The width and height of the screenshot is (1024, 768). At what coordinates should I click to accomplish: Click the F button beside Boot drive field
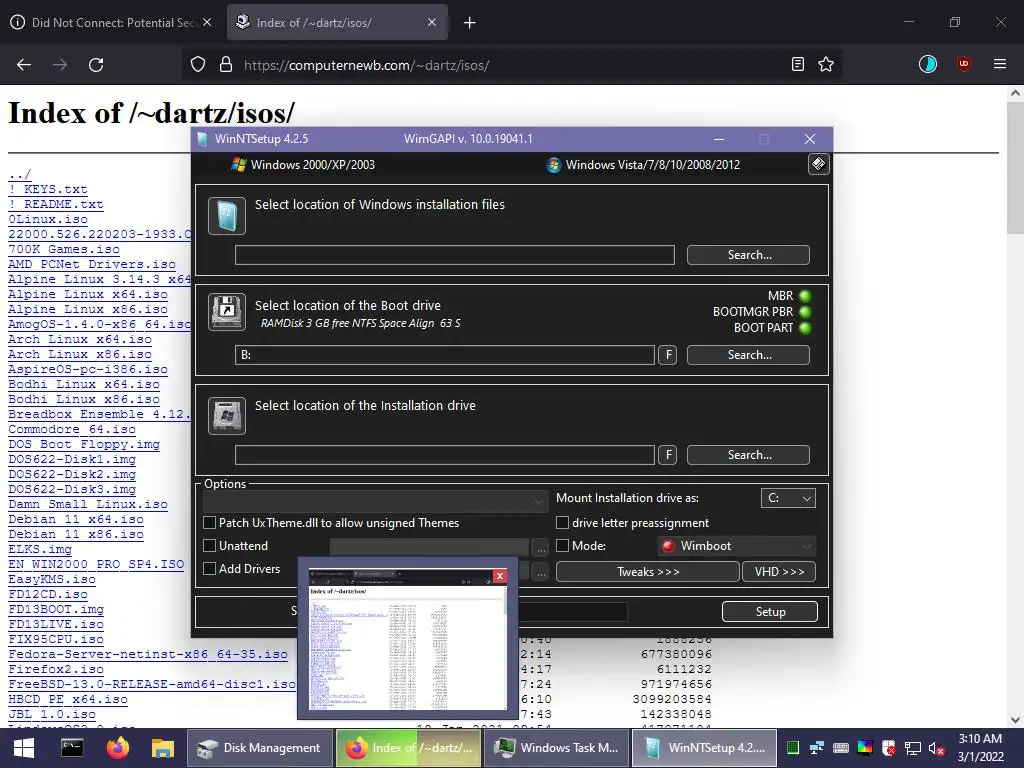pyautogui.click(x=667, y=355)
